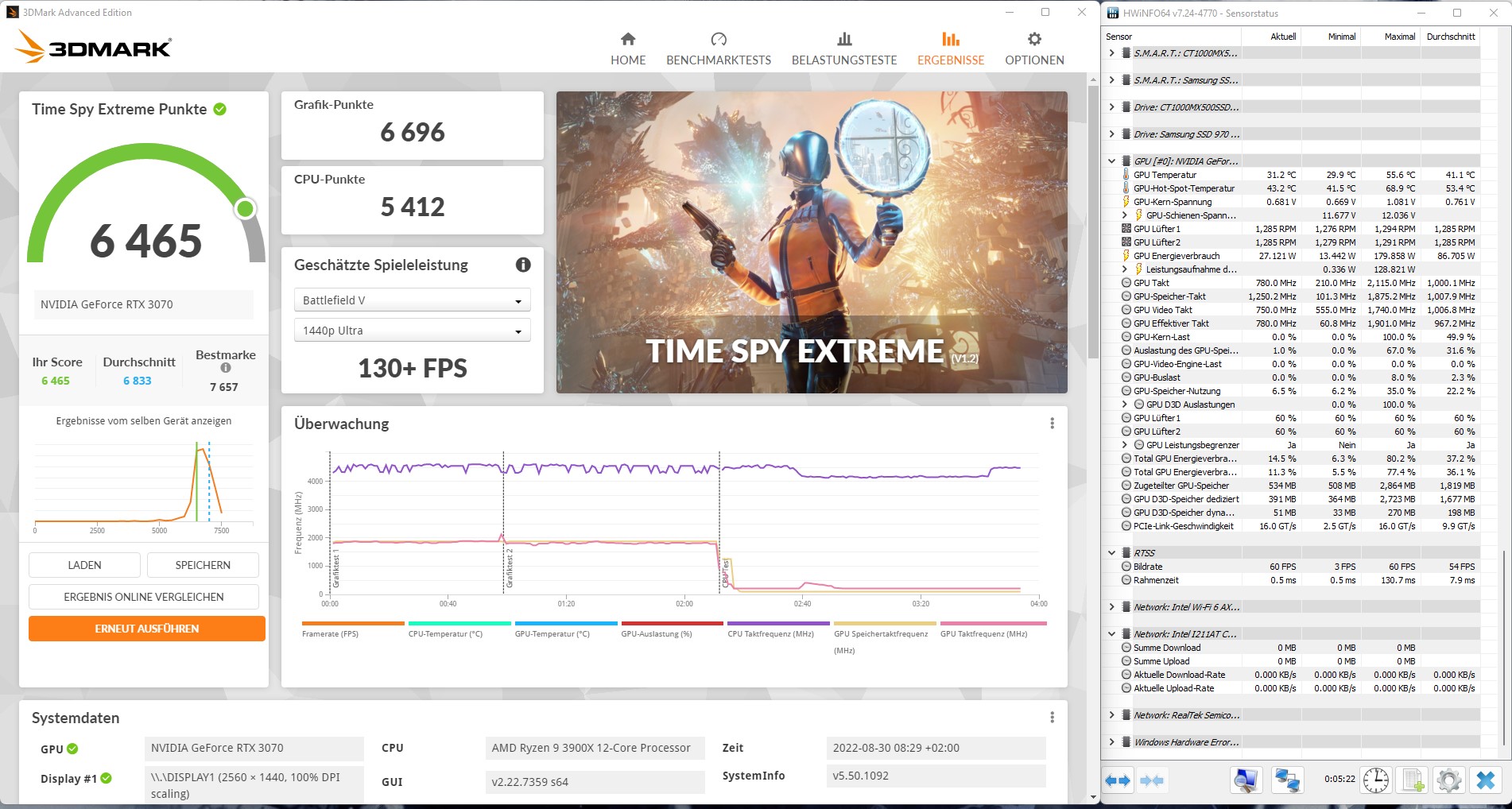Open the OPTIONEN tab
1512x809 pixels.
(x=1034, y=49)
